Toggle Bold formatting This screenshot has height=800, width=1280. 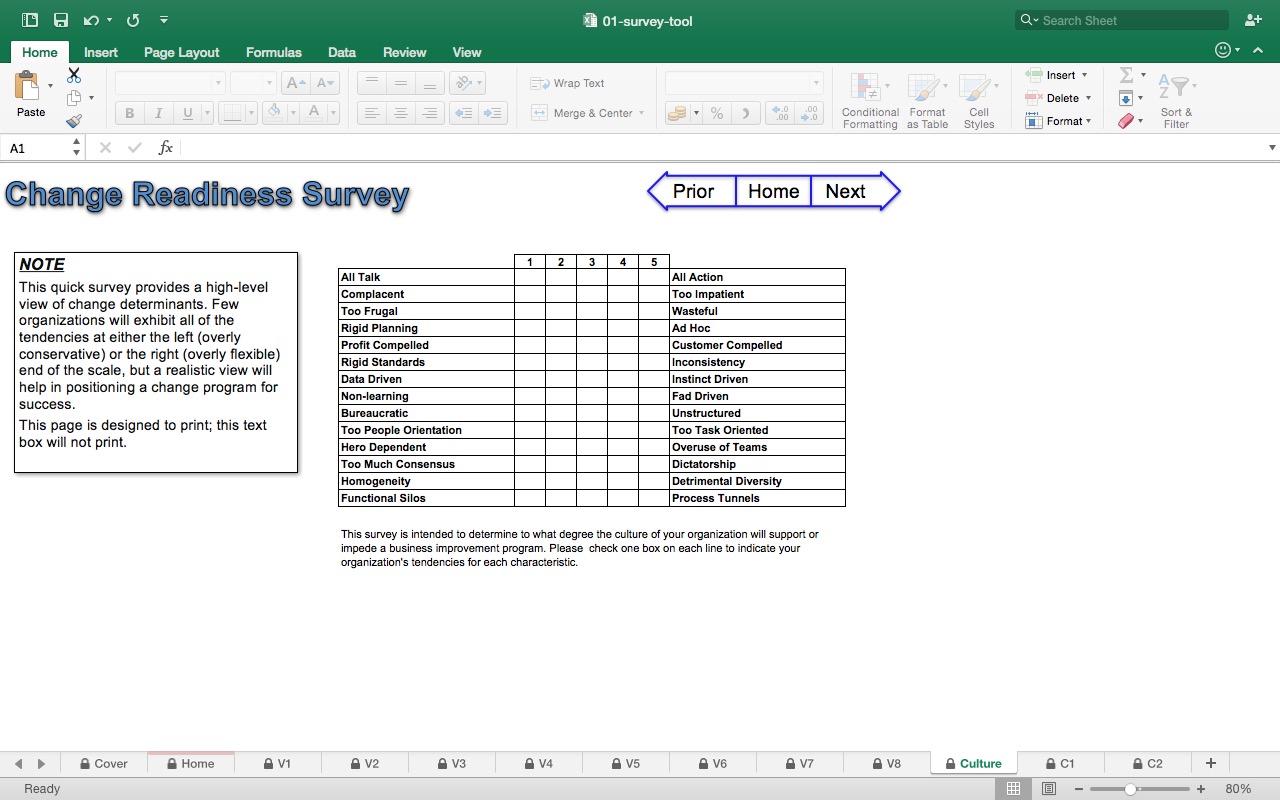(x=128, y=113)
